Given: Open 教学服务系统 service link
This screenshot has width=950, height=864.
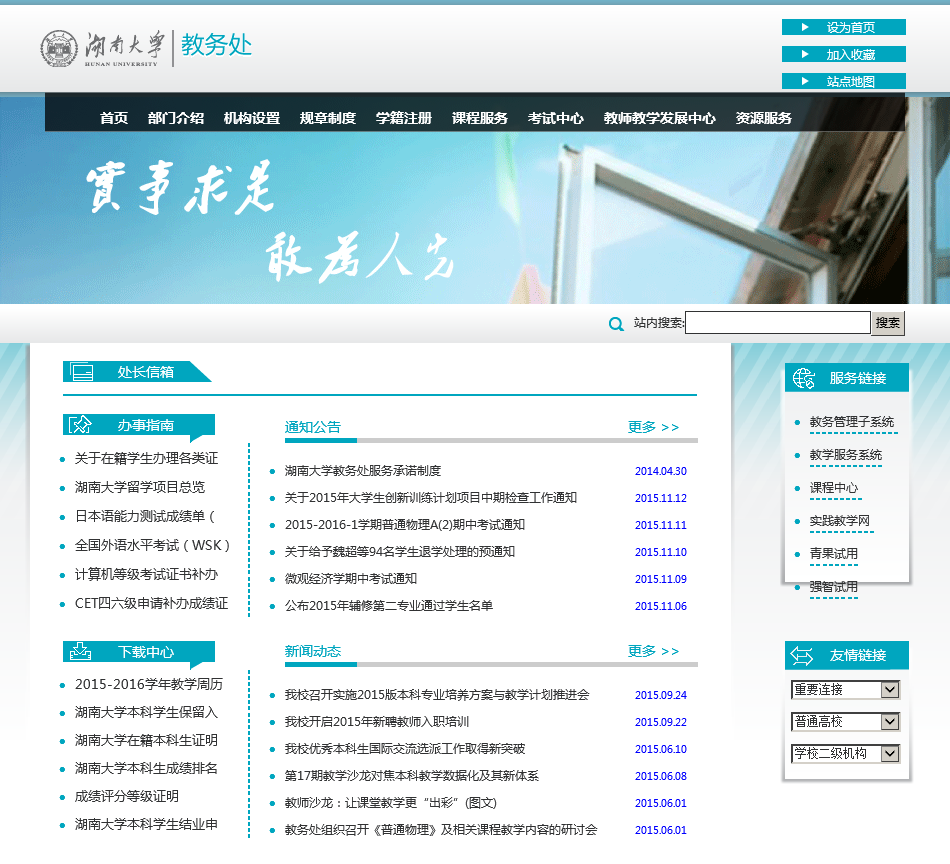Looking at the screenshot, I should coord(846,455).
